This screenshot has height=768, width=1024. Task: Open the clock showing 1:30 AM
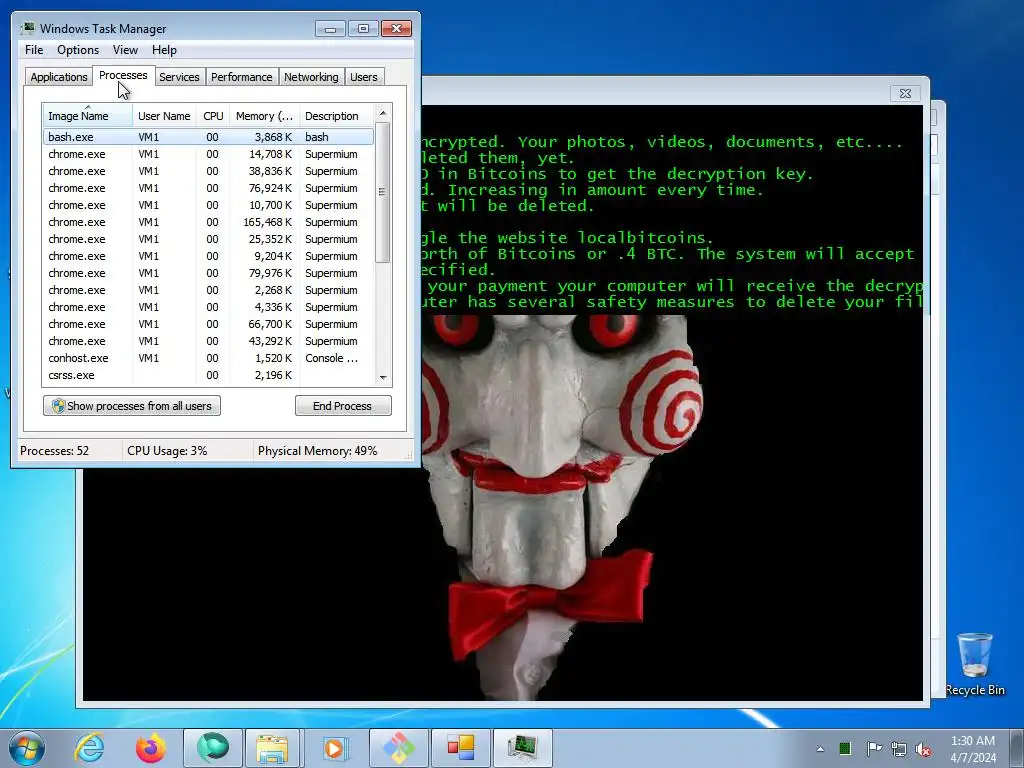click(x=973, y=749)
